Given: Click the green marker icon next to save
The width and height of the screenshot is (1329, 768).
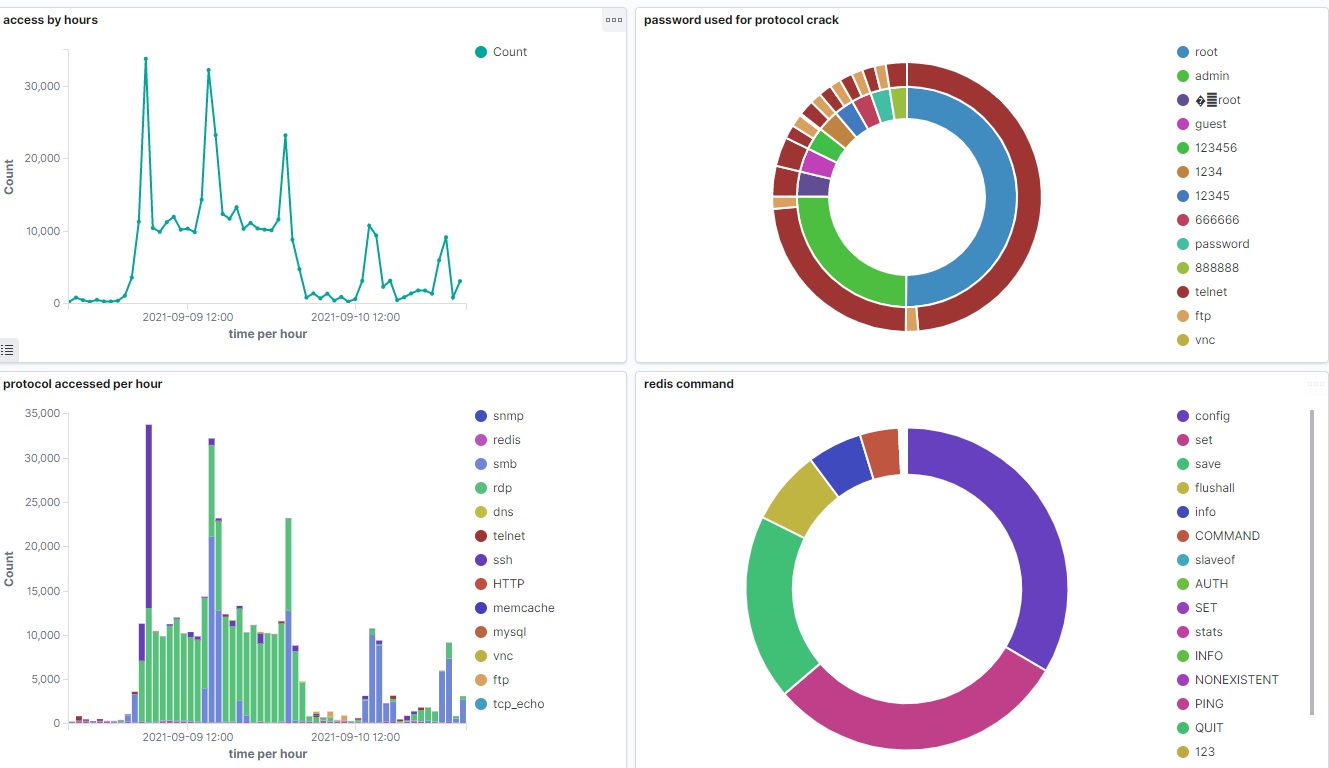Looking at the screenshot, I should (x=1183, y=463).
